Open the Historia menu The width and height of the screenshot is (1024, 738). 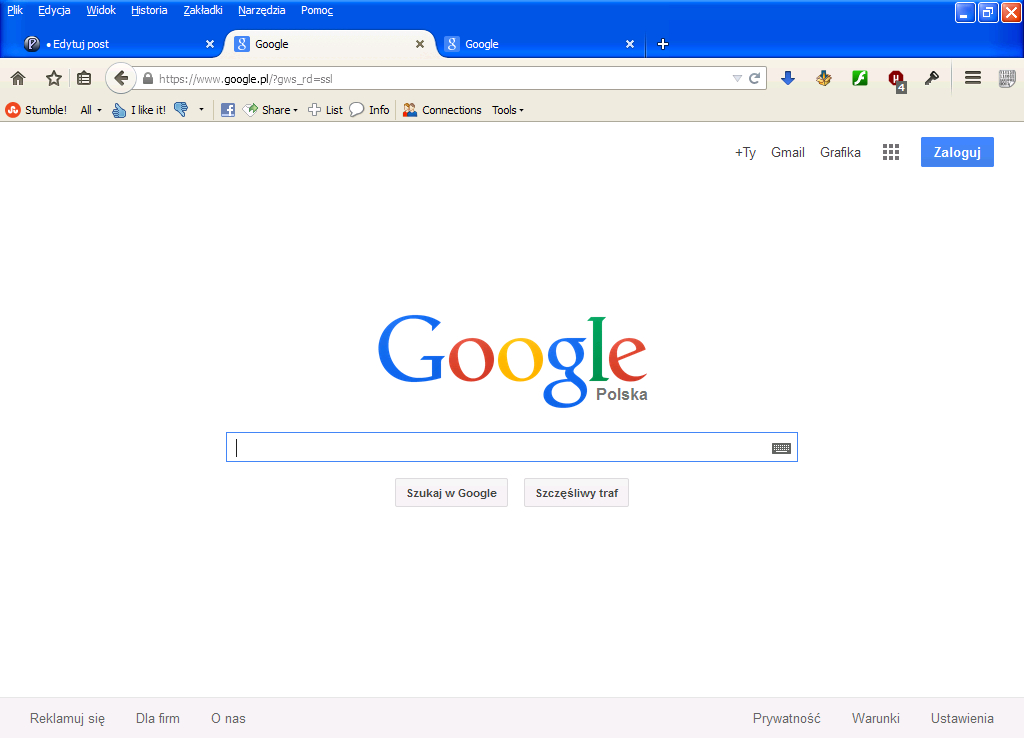click(x=149, y=10)
